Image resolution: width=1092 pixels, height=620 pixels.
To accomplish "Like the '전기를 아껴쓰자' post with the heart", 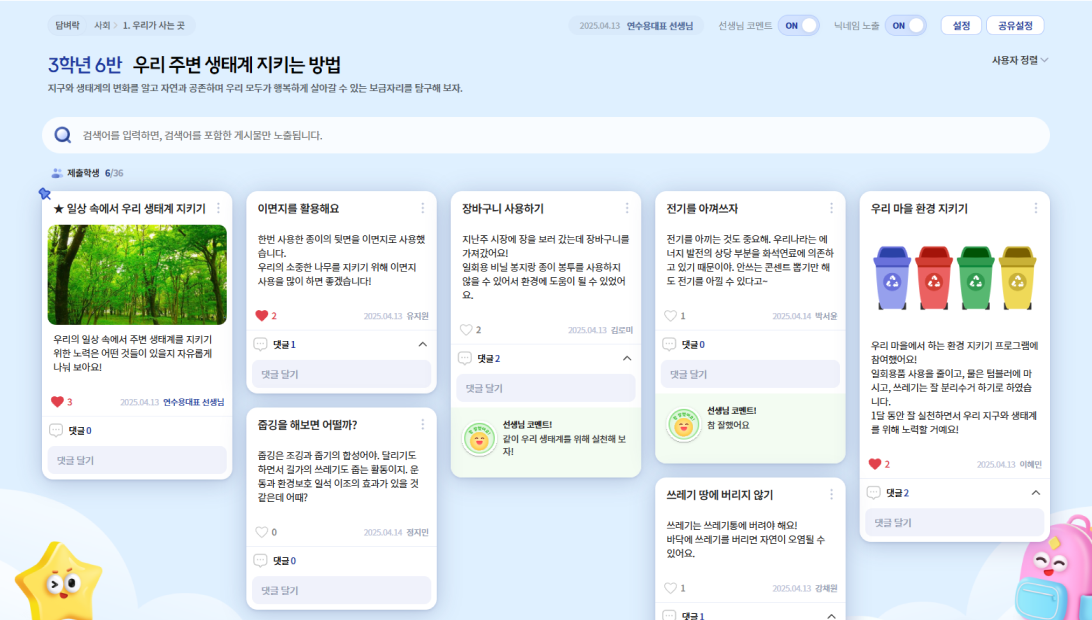I will [671, 316].
